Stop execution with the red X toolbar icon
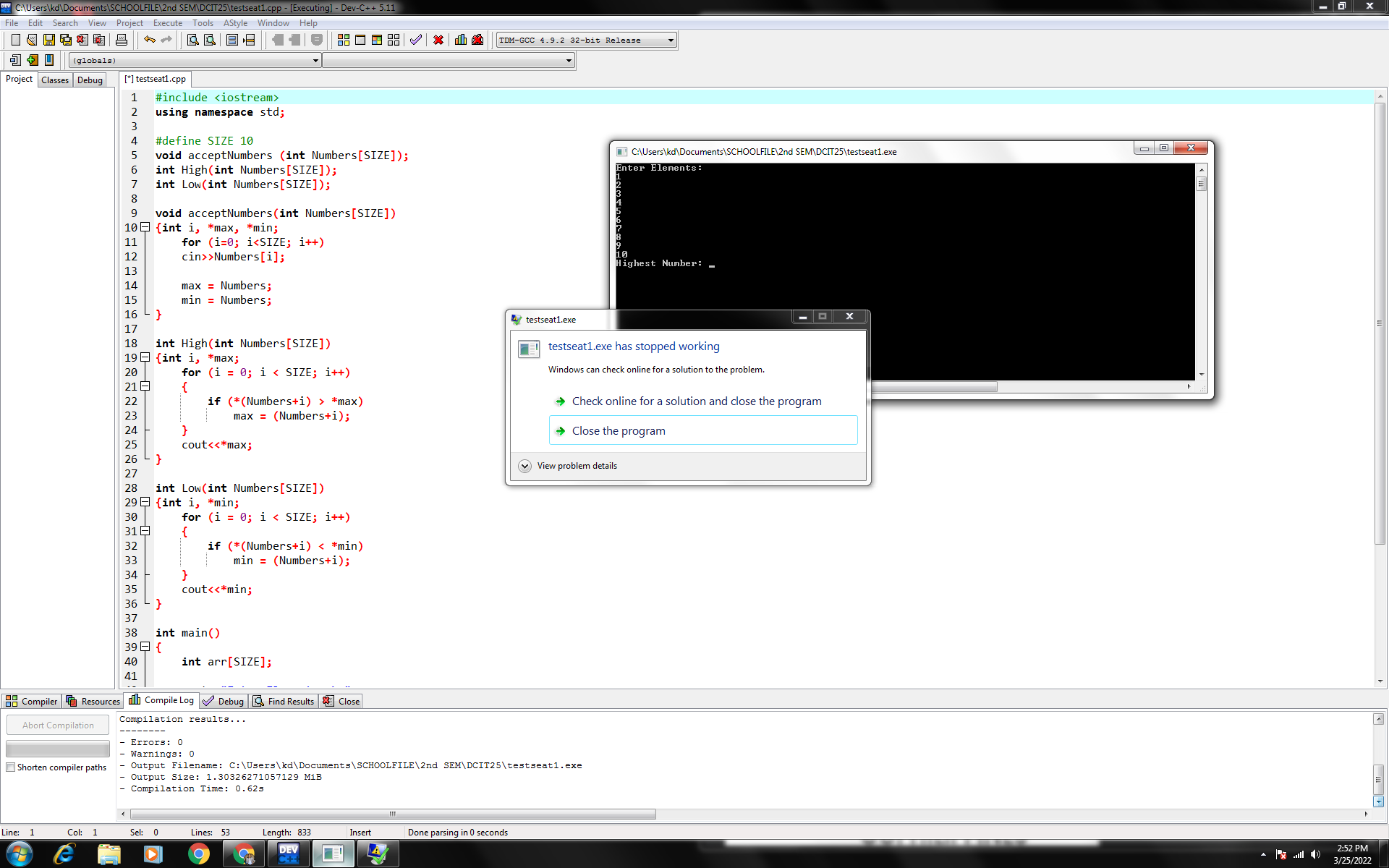This screenshot has width=1389, height=868. click(x=438, y=40)
